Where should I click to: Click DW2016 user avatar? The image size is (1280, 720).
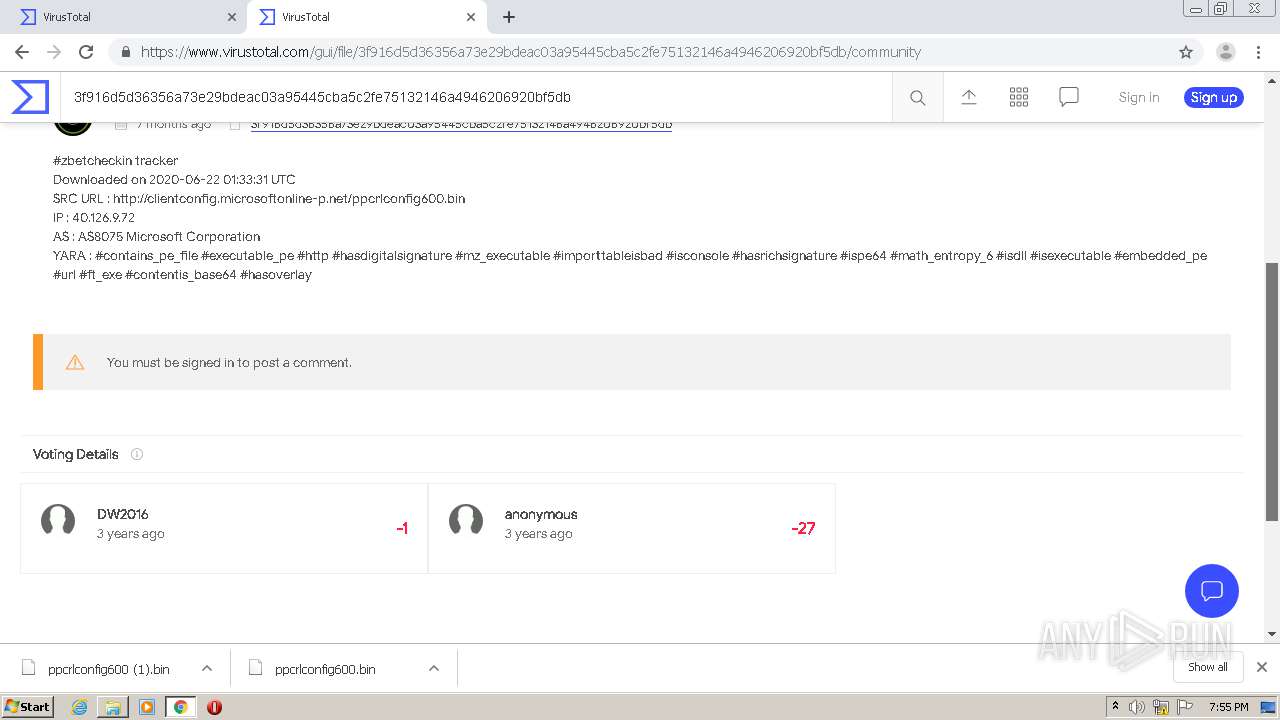point(58,521)
